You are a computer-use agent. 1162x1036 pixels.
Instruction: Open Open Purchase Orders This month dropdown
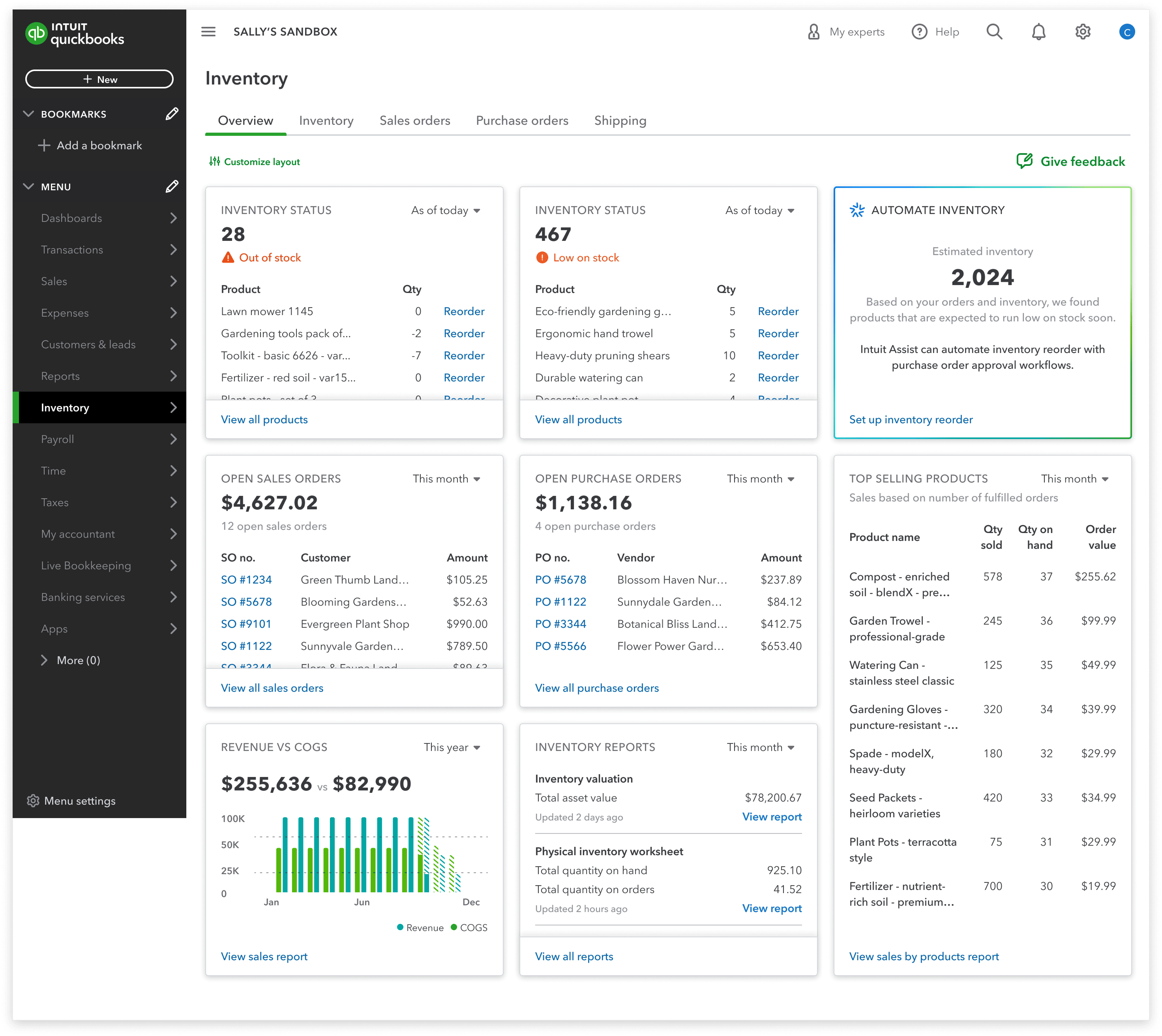(761, 479)
